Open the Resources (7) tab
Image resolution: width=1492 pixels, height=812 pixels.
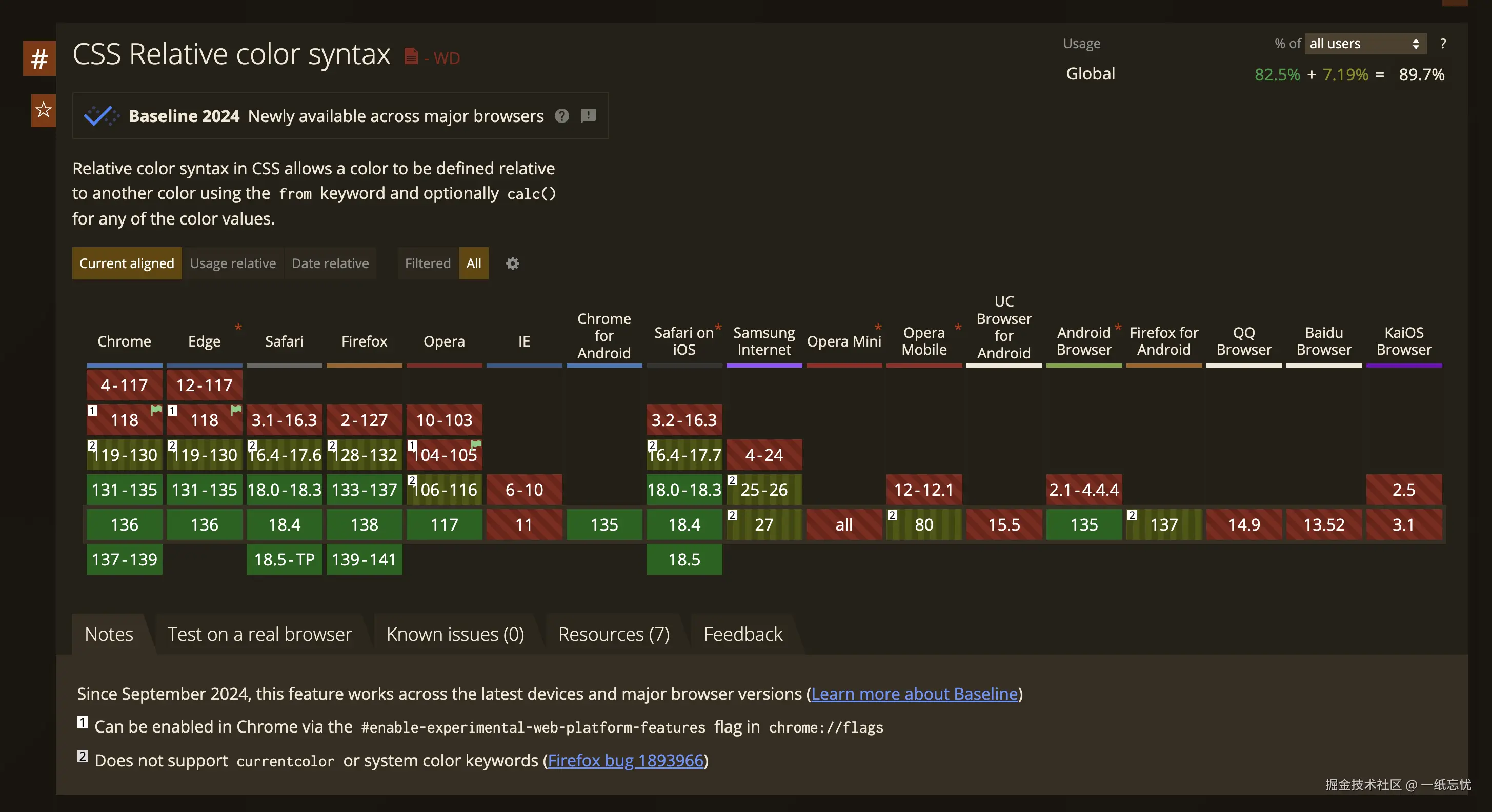(x=613, y=634)
